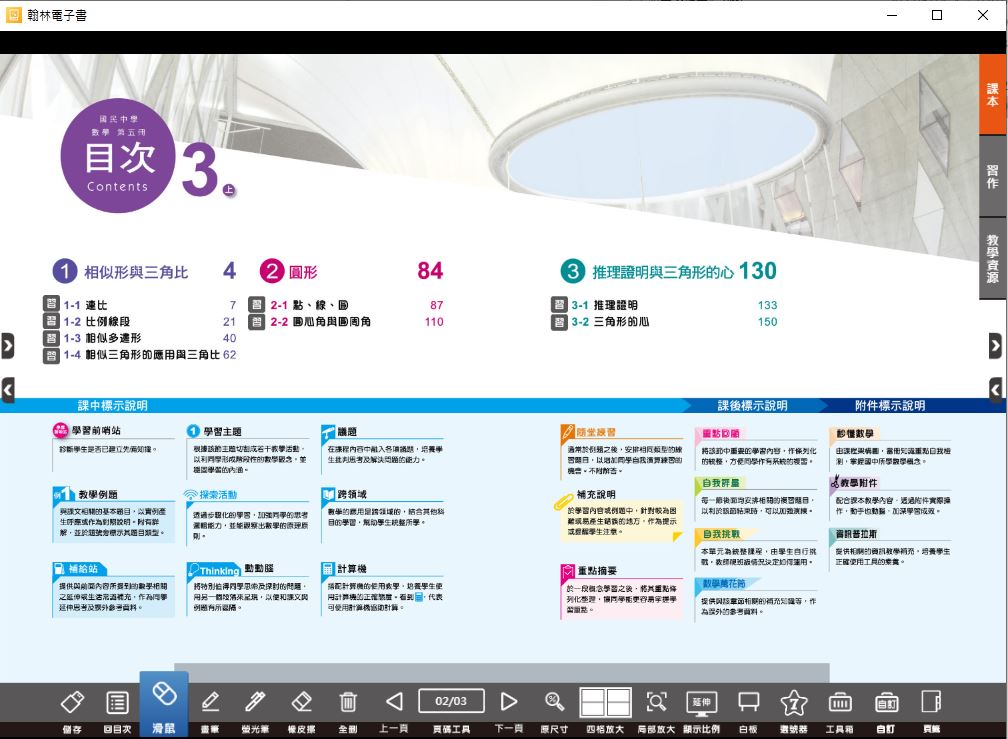Viewport: 1008px width, 739px height.
Task: Click the 習 icon beside 3-1 推理證明
Action: pos(559,305)
